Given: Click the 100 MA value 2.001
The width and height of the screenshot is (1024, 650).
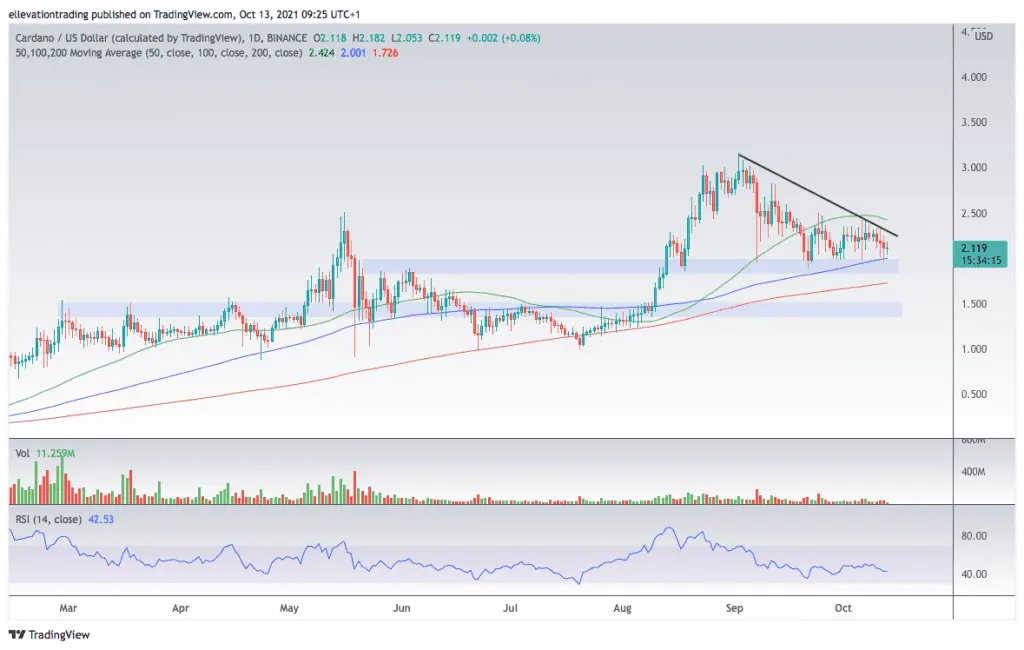Looking at the screenshot, I should pos(353,53).
